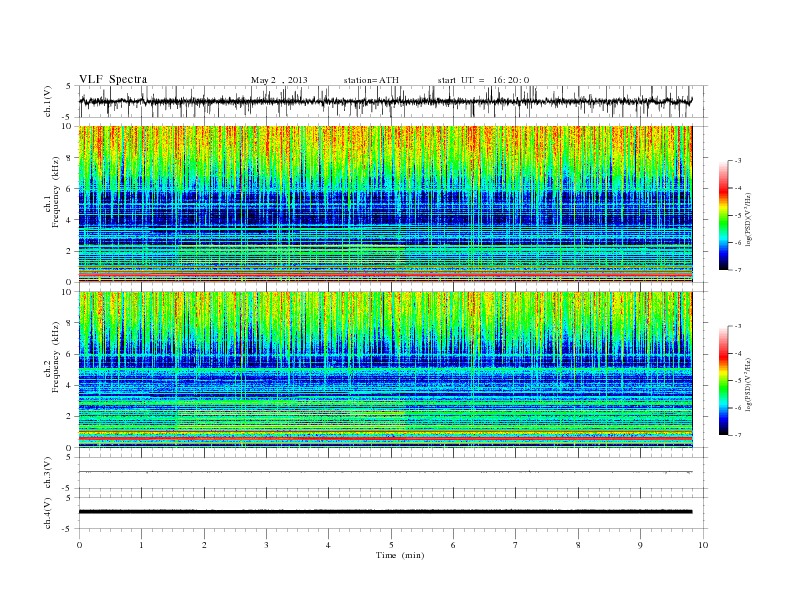Click inside the ch.1 frequency spectrogram
Image resolution: width=792 pixels, height=612 pixels.
click(x=385, y=204)
